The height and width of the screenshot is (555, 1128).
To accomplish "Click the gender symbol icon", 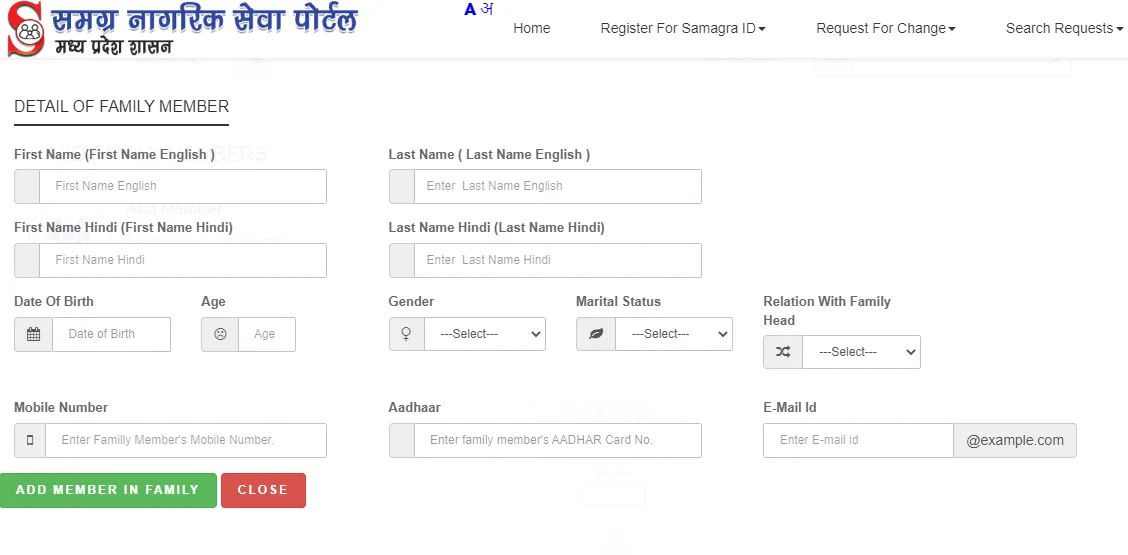I will point(406,334).
